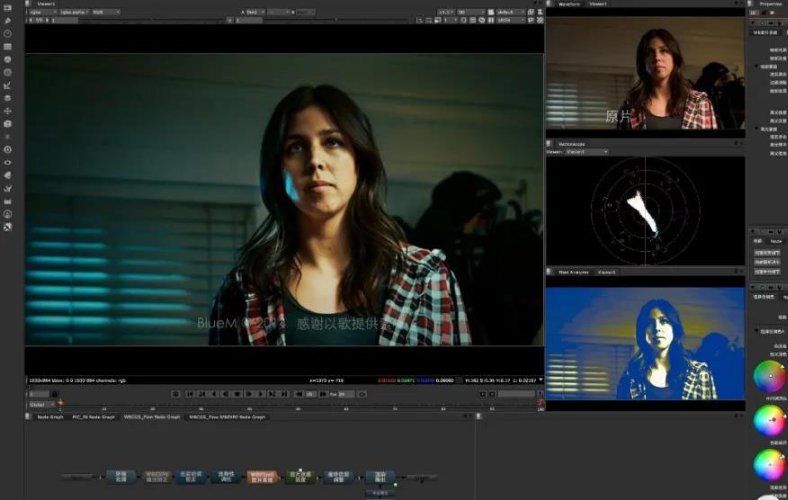Screen dimensions: 788x500
Task: Open the ToolSets wrench icon
Action: pyautogui.click(x=8, y=188)
